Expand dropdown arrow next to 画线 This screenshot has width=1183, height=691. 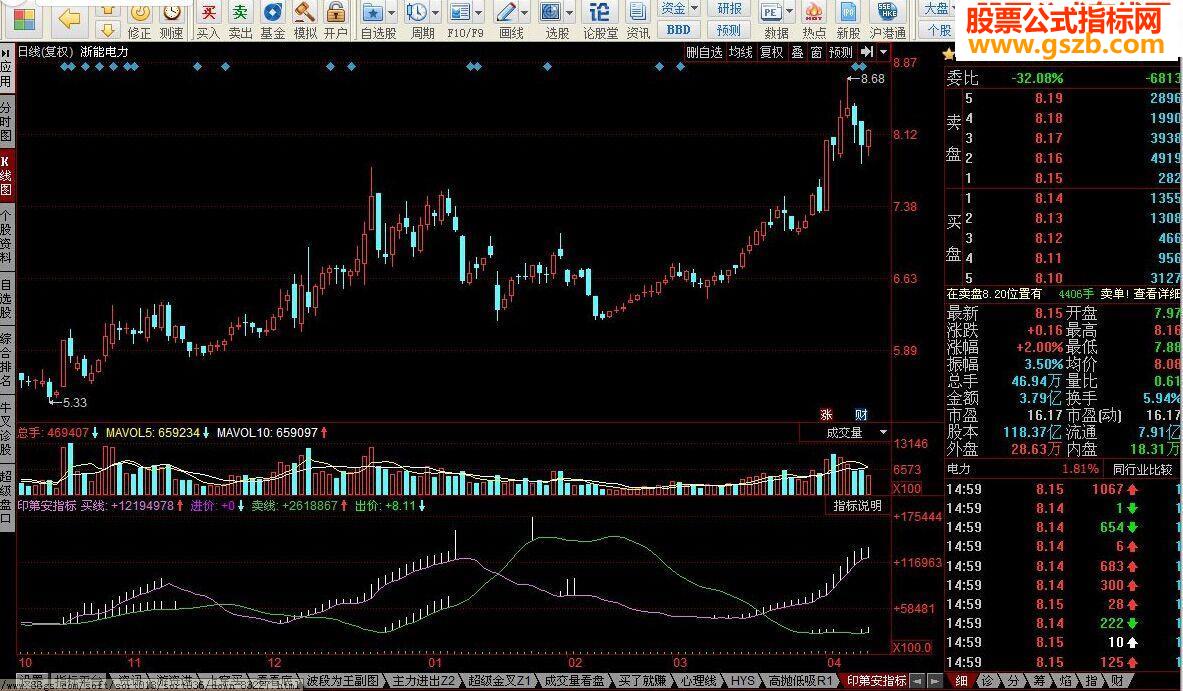(x=525, y=12)
